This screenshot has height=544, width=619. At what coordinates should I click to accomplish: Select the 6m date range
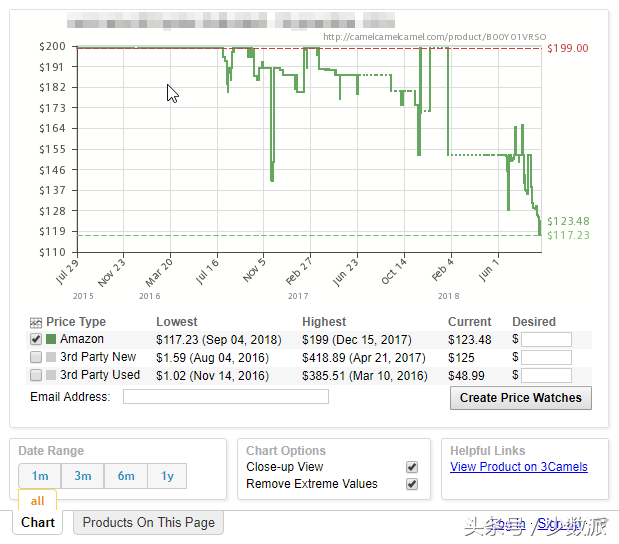[x=126, y=476]
